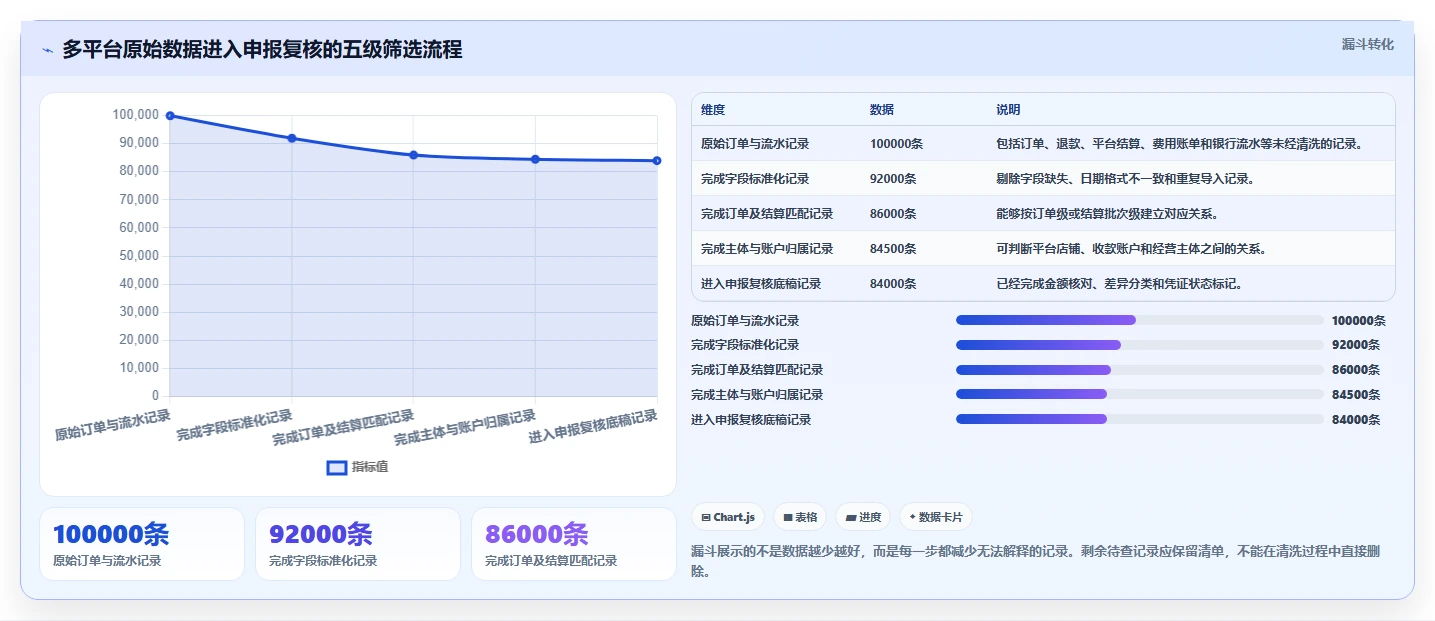Click the 50,000 y-axis label

pyautogui.click(x=138, y=256)
